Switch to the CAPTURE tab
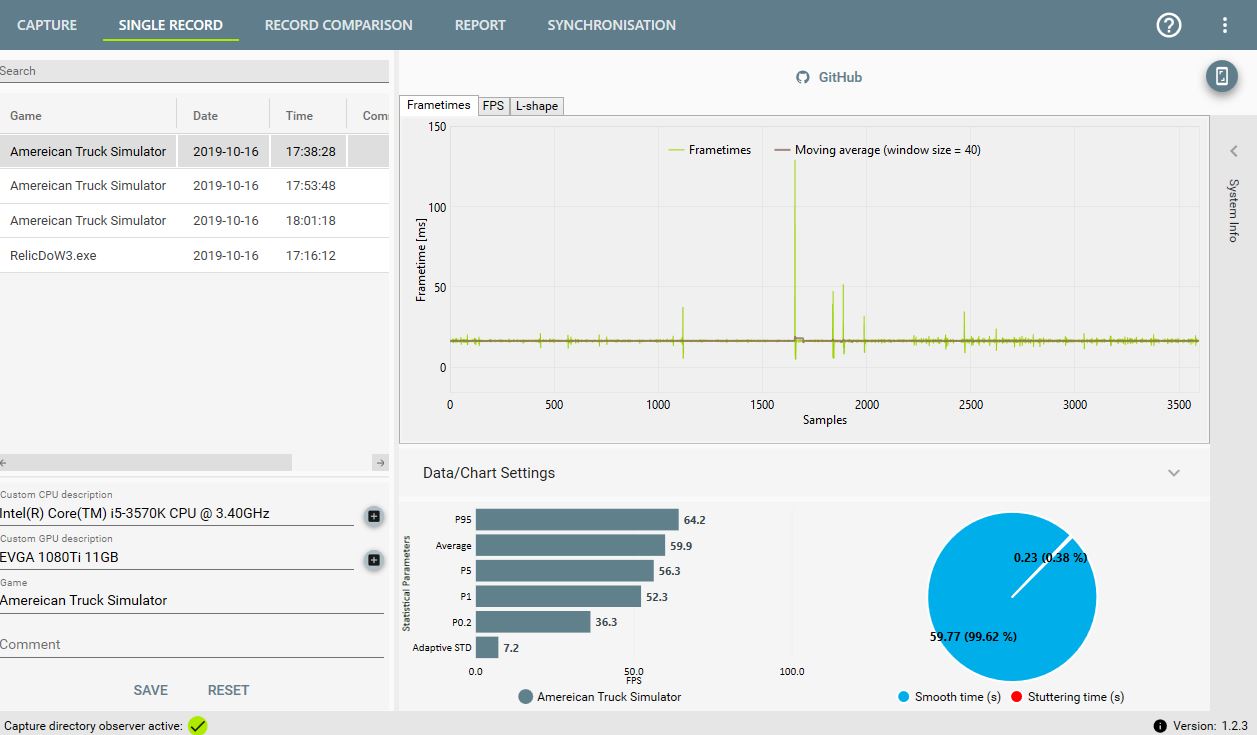This screenshot has width=1257, height=735. click(x=47, y=25)
